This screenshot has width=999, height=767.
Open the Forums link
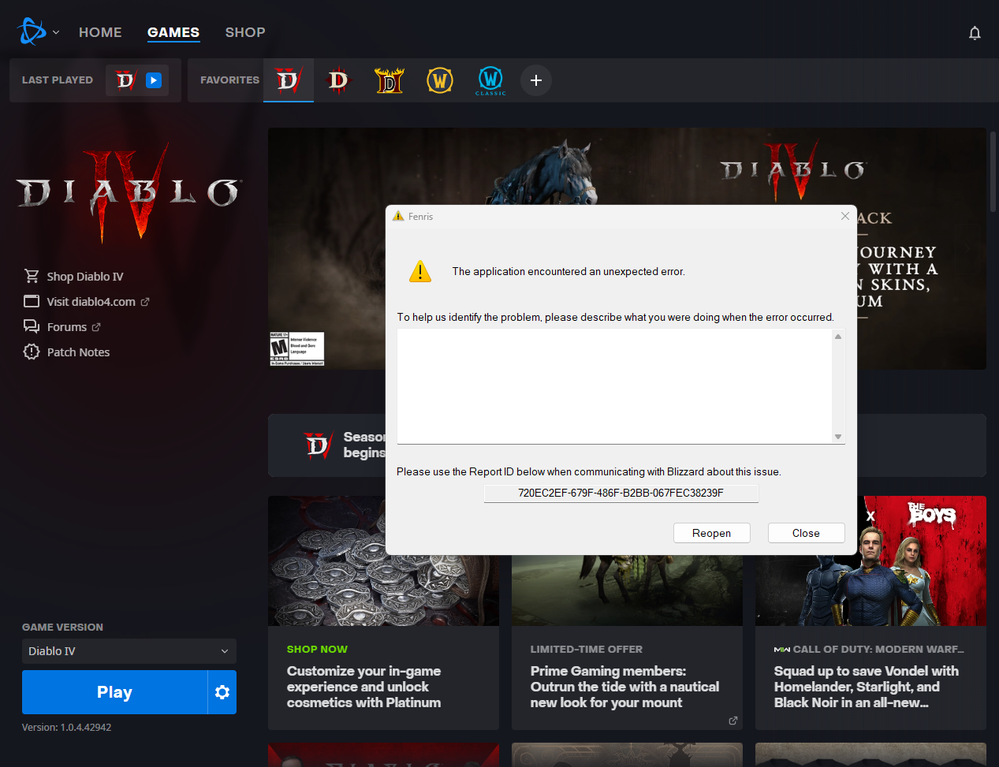[x=67, y=327]
